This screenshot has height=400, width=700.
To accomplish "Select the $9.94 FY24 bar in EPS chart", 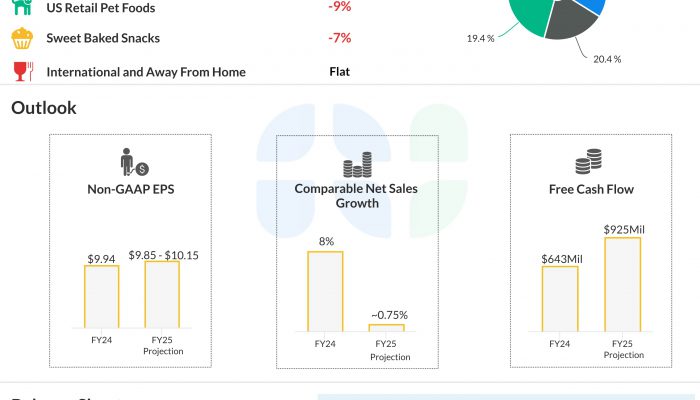I will [x=101, y=297].
